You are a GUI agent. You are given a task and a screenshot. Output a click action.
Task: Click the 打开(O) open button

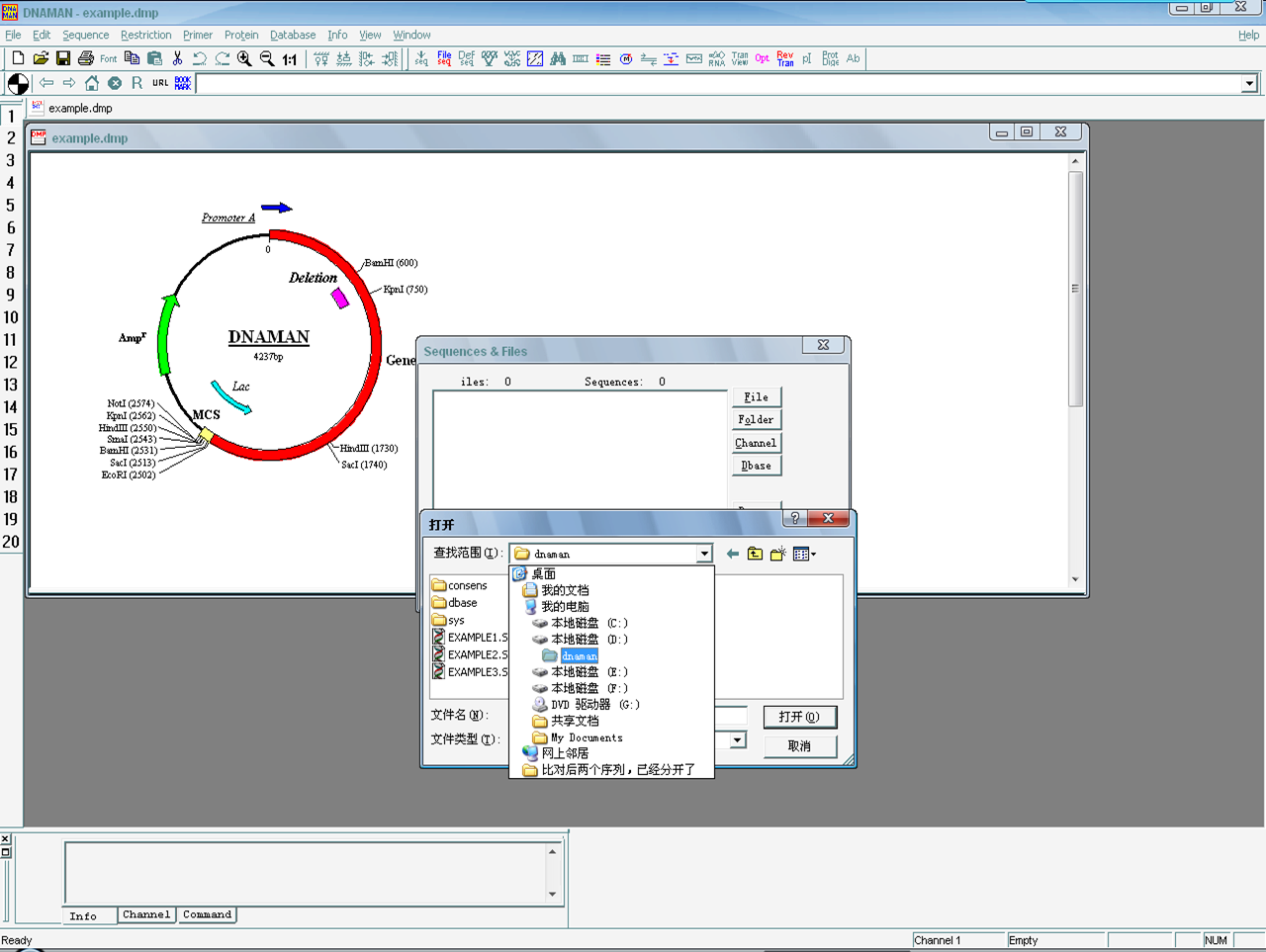(799, 717)
